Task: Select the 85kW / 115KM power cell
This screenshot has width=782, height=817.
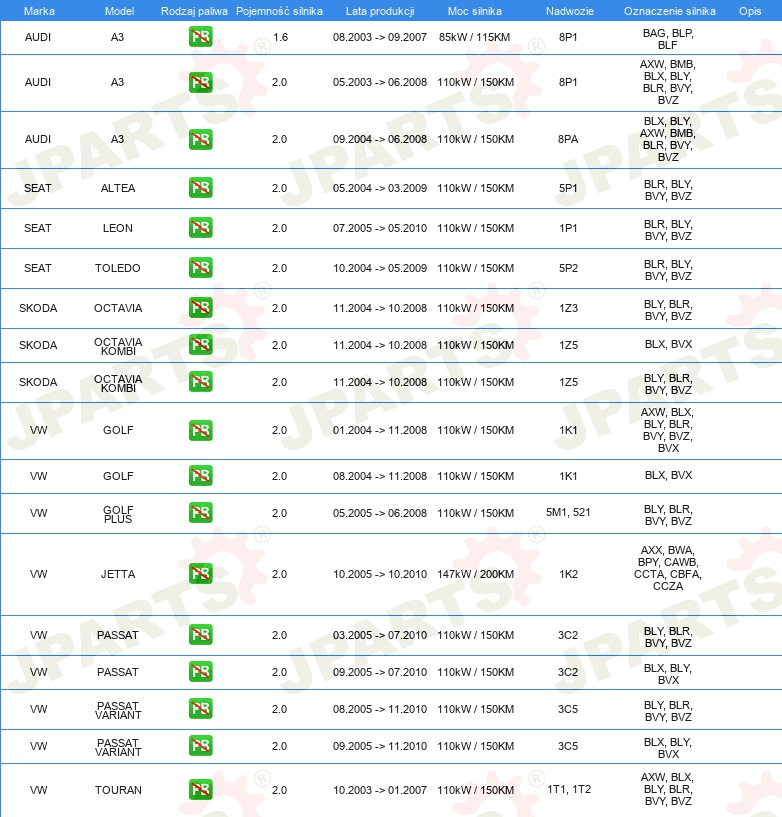Action: click(x=475, y=37)
